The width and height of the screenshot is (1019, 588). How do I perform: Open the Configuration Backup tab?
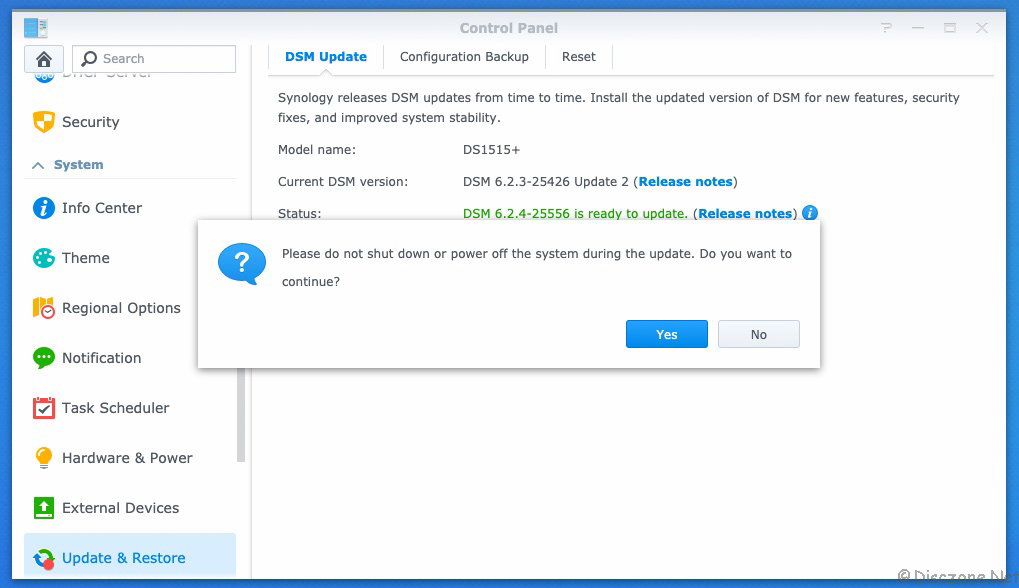coord(464,57)
